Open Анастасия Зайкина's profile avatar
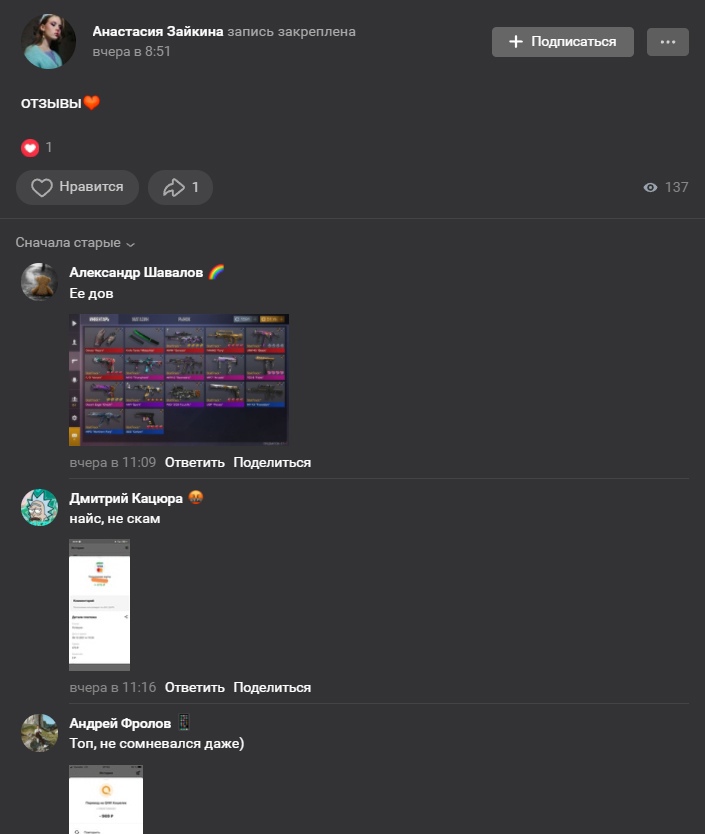The width and height of the screenshot is (705, 834). coord(48,41)
